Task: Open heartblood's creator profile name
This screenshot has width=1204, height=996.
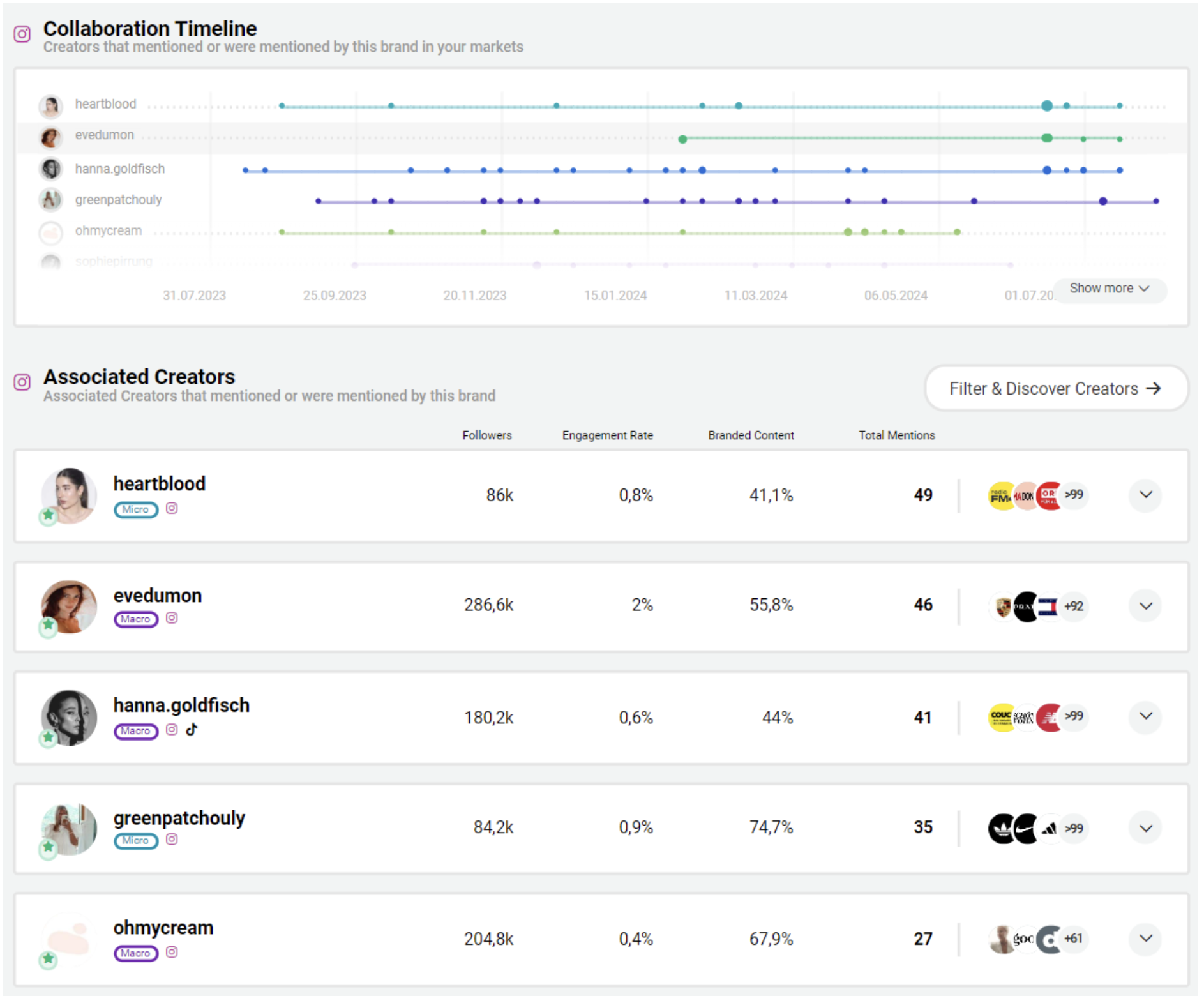Action: coord(159,483)
